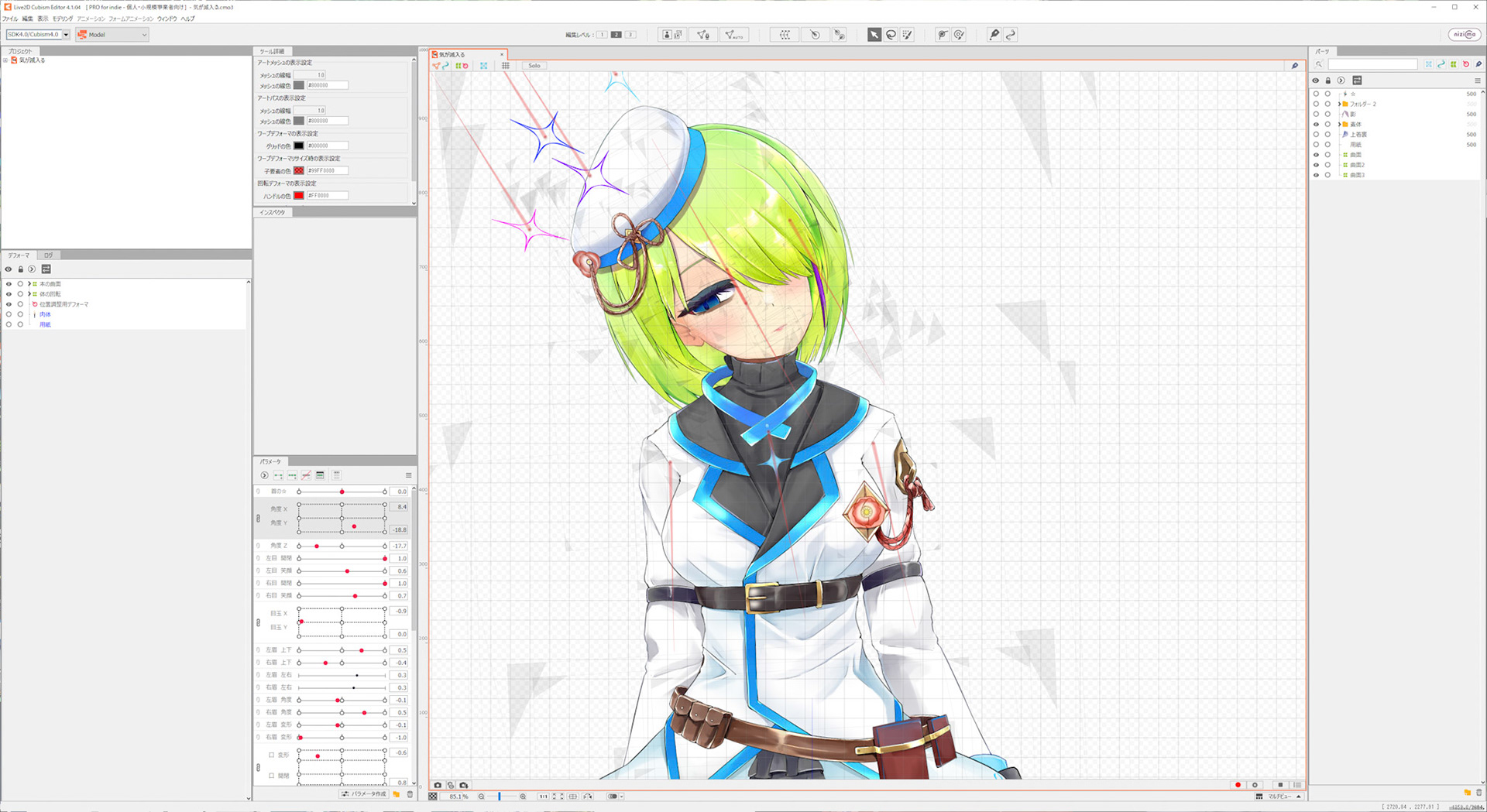Toggle visibility of 体の回転 deformer
1487x812 pixels.
[9, 294]
